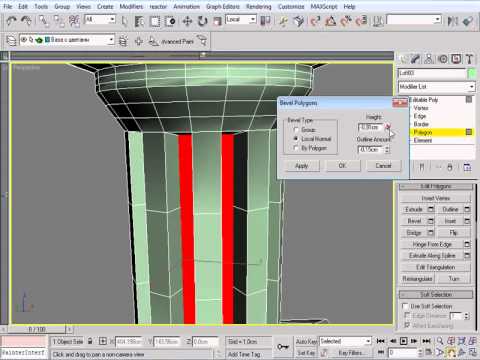This screenshot has width=480, height=360.
Task: Open the Animation menu
Action: pyautogui.click(x=186, y=7)
